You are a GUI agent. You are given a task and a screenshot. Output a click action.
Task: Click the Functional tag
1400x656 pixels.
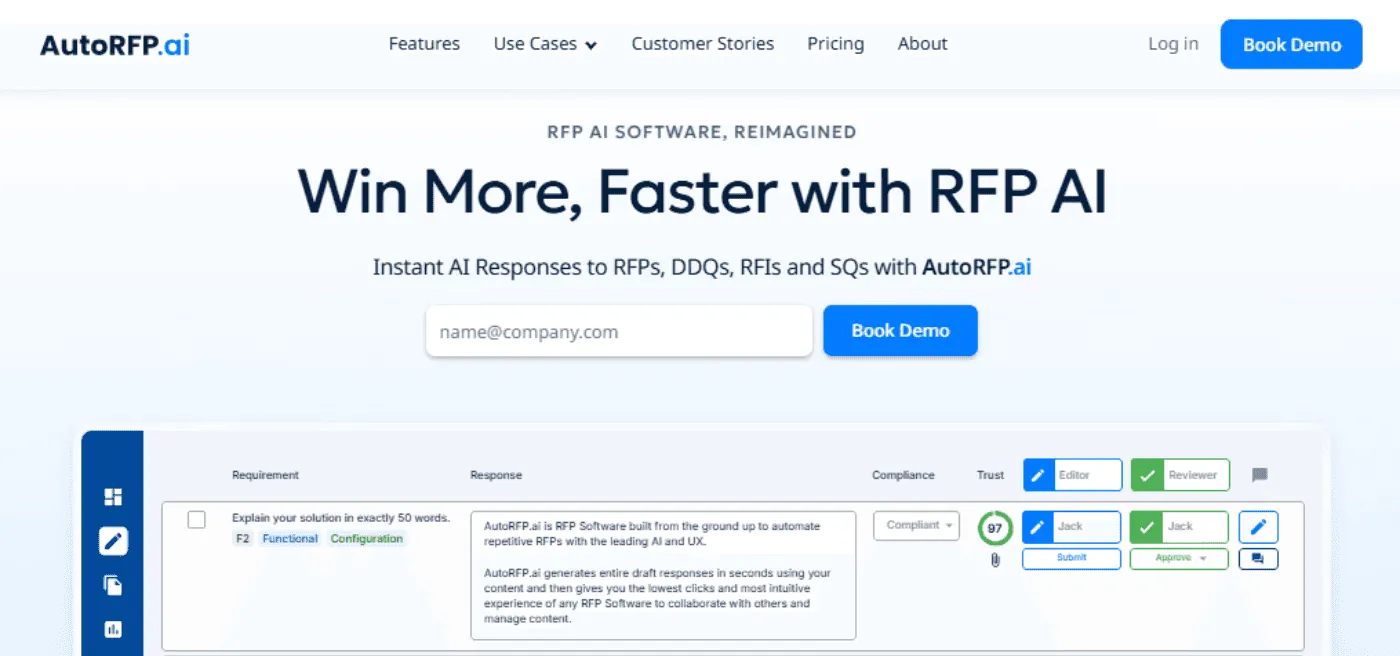pos(290,539)
